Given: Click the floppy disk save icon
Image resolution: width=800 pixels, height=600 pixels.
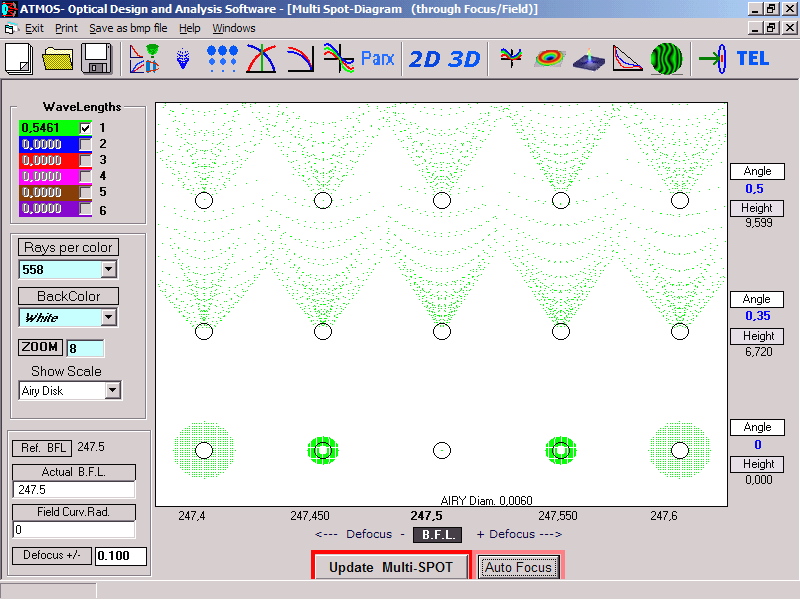Looking at the screenshot, I should tap(97, 59).
